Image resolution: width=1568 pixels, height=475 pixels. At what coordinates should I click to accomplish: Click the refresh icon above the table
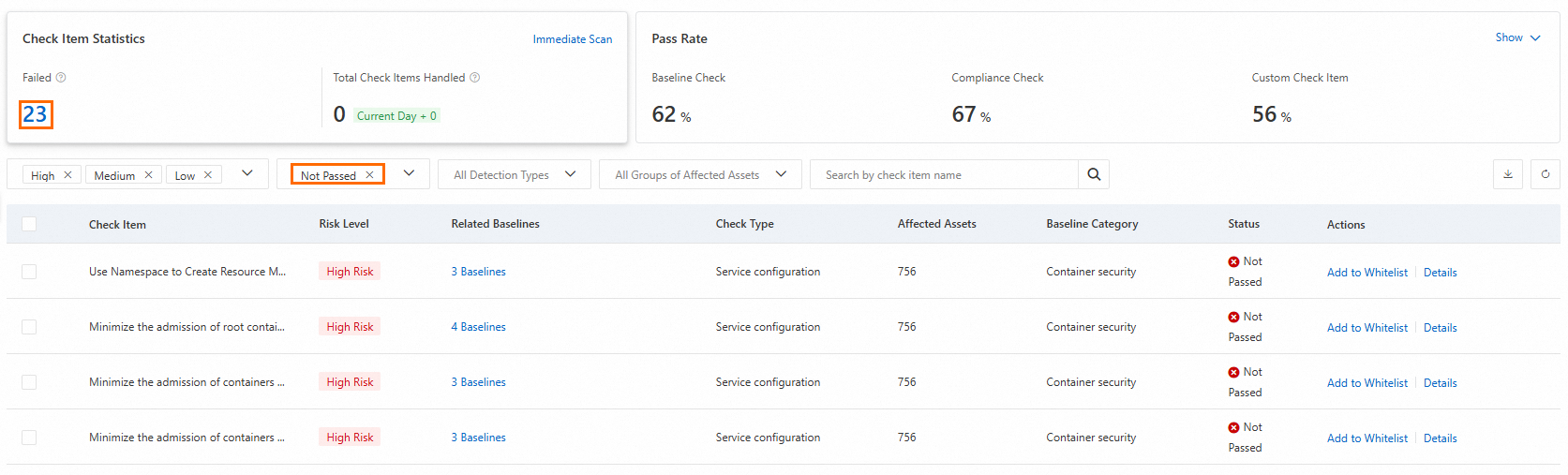[1545, 174]
